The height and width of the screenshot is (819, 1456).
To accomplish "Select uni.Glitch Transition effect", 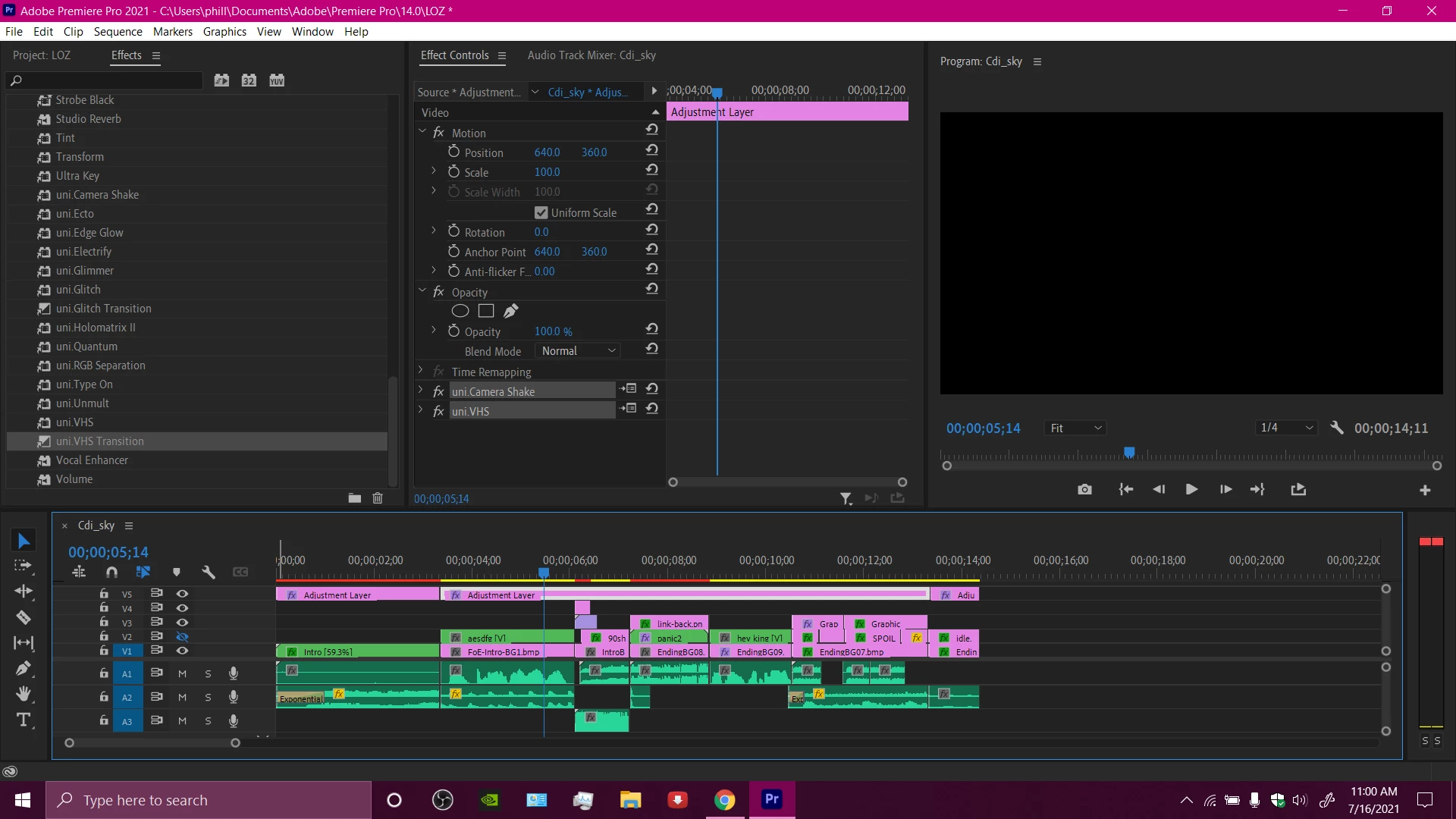I will tap(103, 309).
